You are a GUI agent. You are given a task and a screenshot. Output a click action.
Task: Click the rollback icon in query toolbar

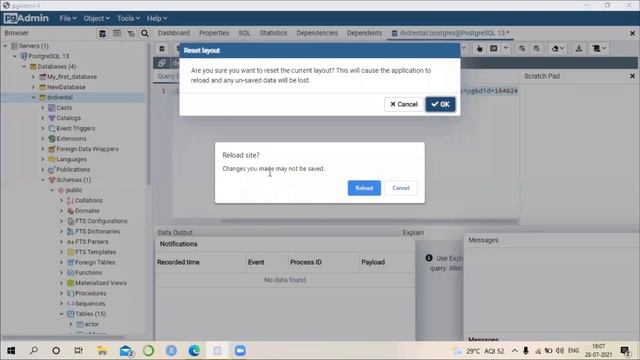(x=536, y=49)
